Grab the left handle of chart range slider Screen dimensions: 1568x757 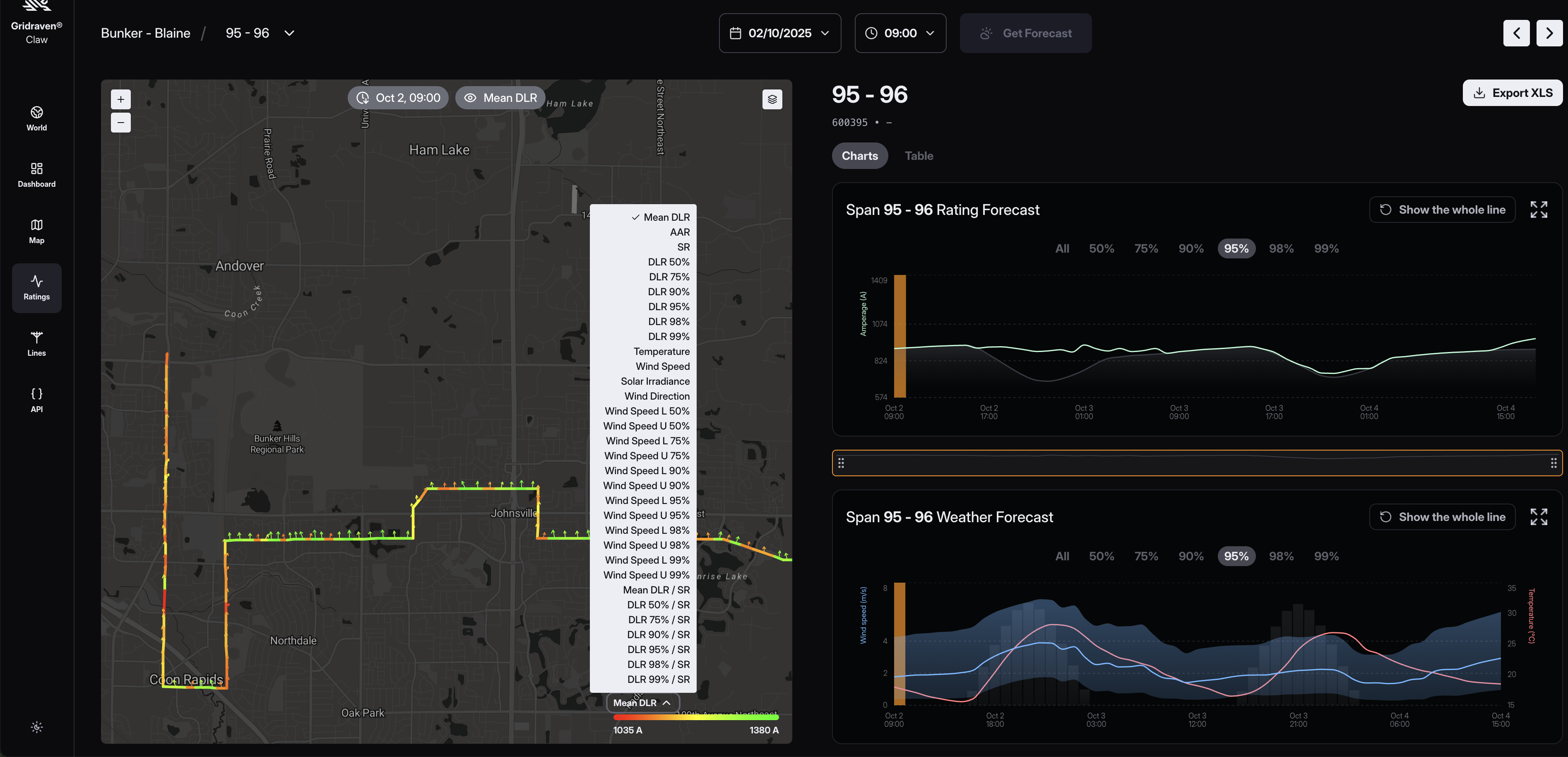pyautogui.click(x=841, y=463)
